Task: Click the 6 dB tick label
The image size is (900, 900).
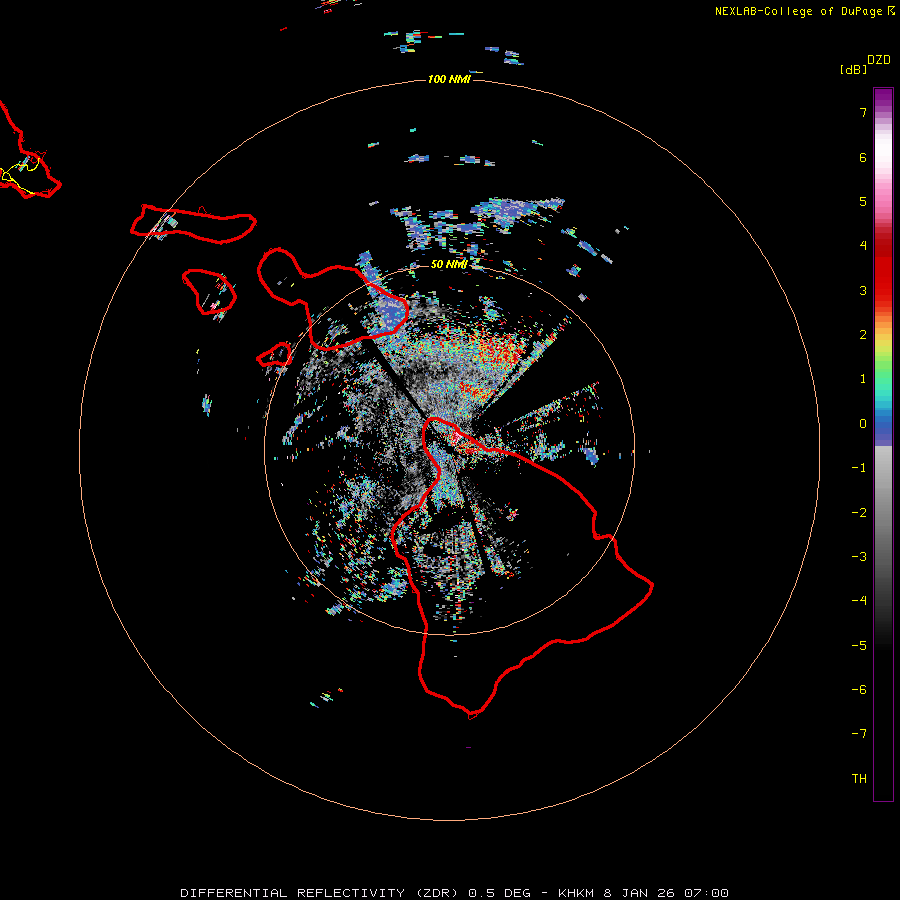Action: click(x=863, y=157)
